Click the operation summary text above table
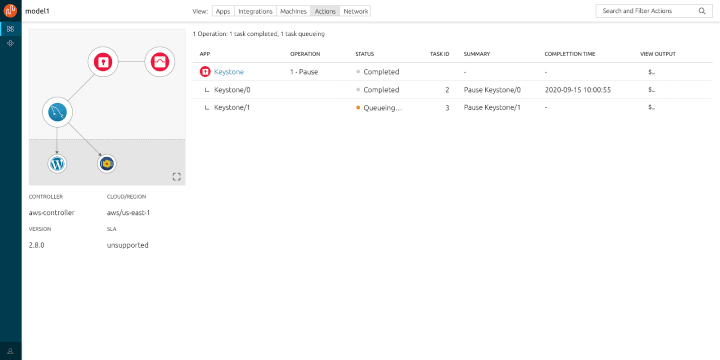720x360 pixels. pyautogui.click(x=259, y=34)
